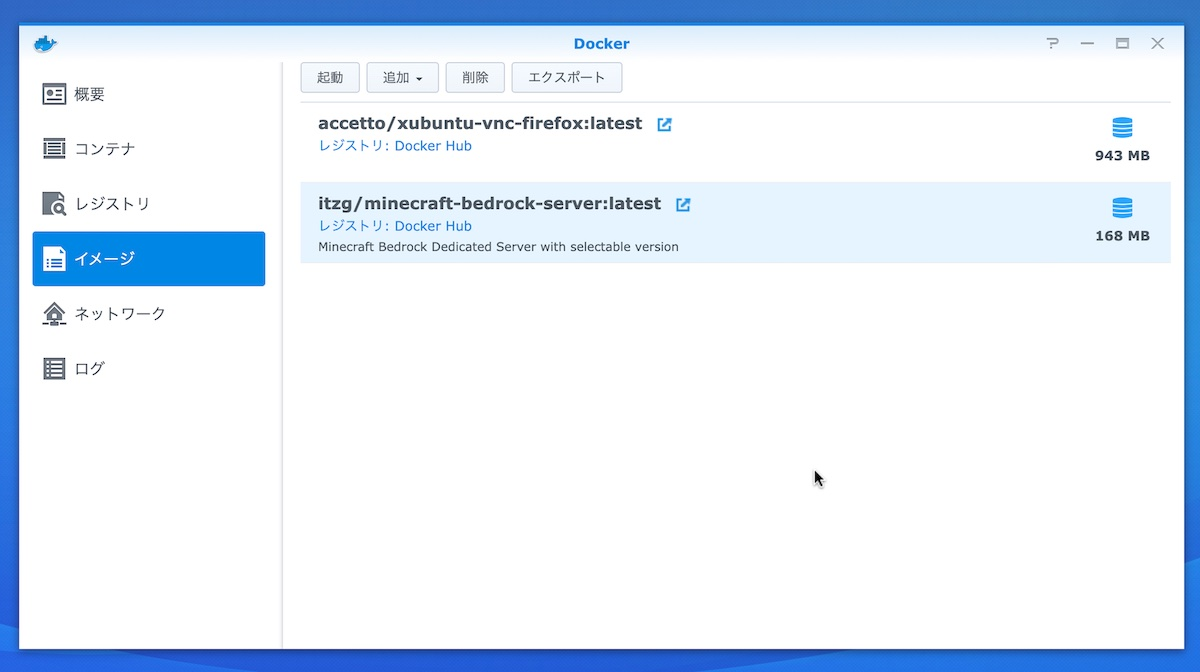1200x672 pixels.
Task: Click the 削除 delete button
Action: tap(476, 77)
